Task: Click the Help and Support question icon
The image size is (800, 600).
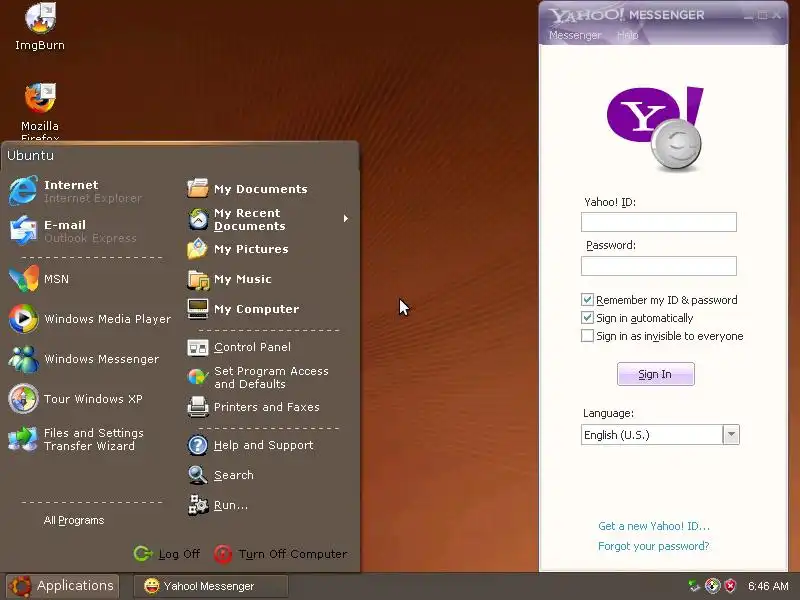Action: [197, 445]
